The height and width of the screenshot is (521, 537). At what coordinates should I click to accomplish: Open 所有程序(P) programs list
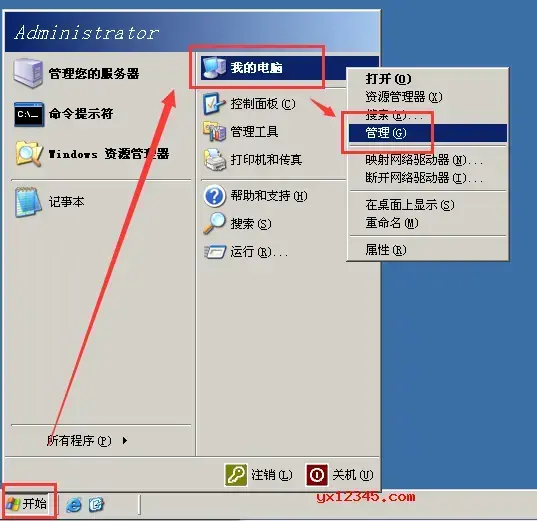click(x=79, y=441)
